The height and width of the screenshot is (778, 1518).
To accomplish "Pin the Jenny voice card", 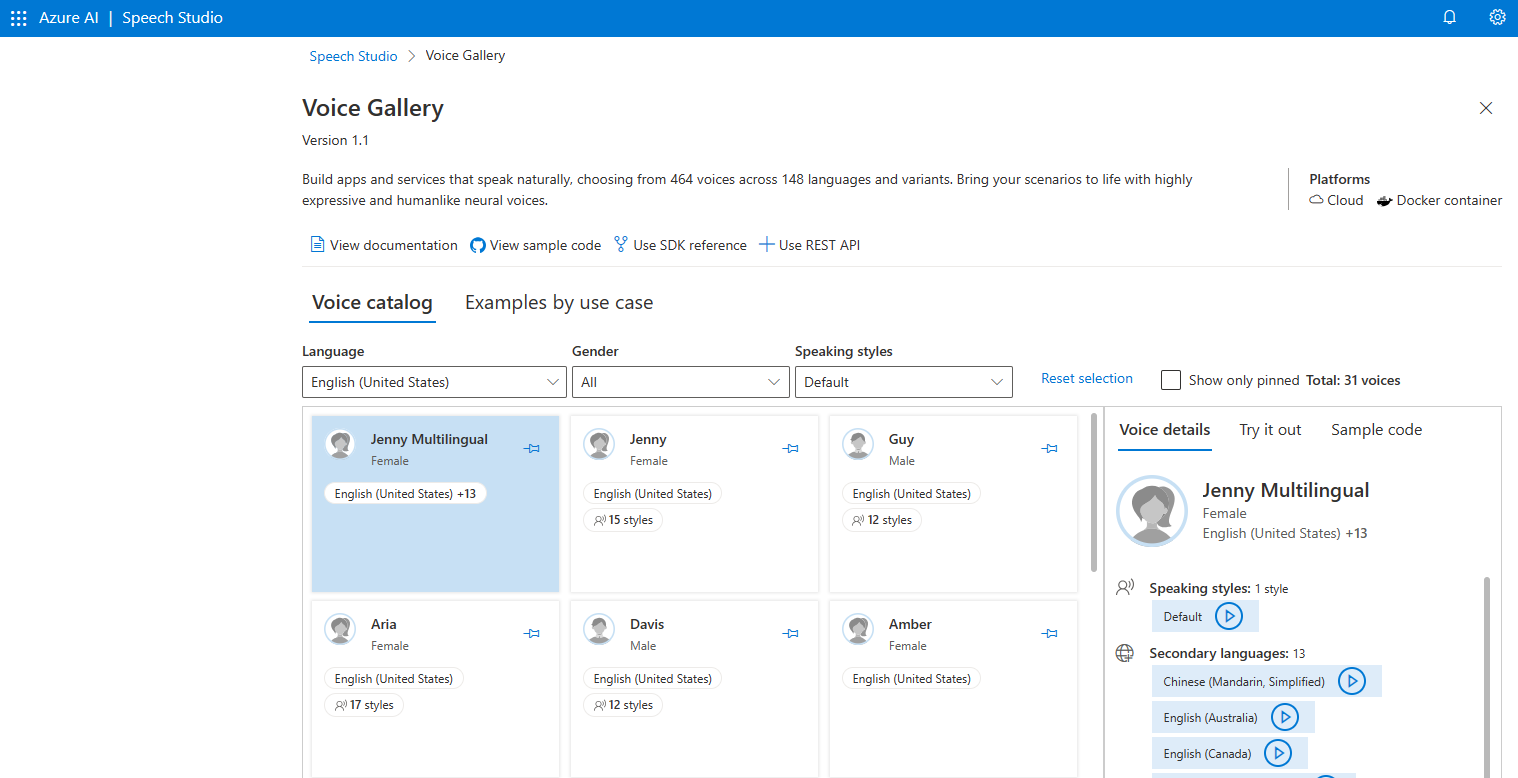I will click(791, 449).
